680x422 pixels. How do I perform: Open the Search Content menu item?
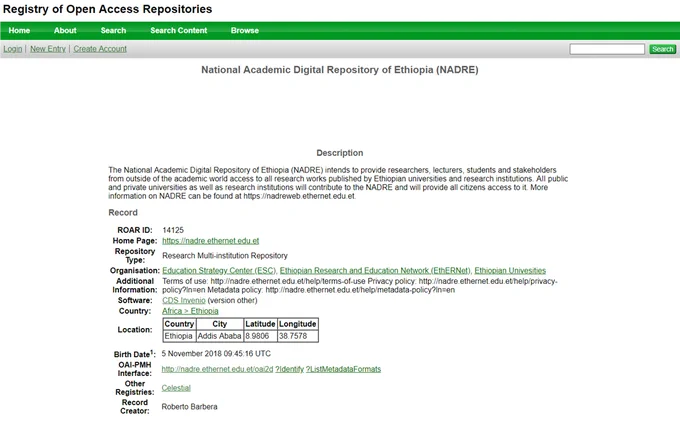[179, 30]
